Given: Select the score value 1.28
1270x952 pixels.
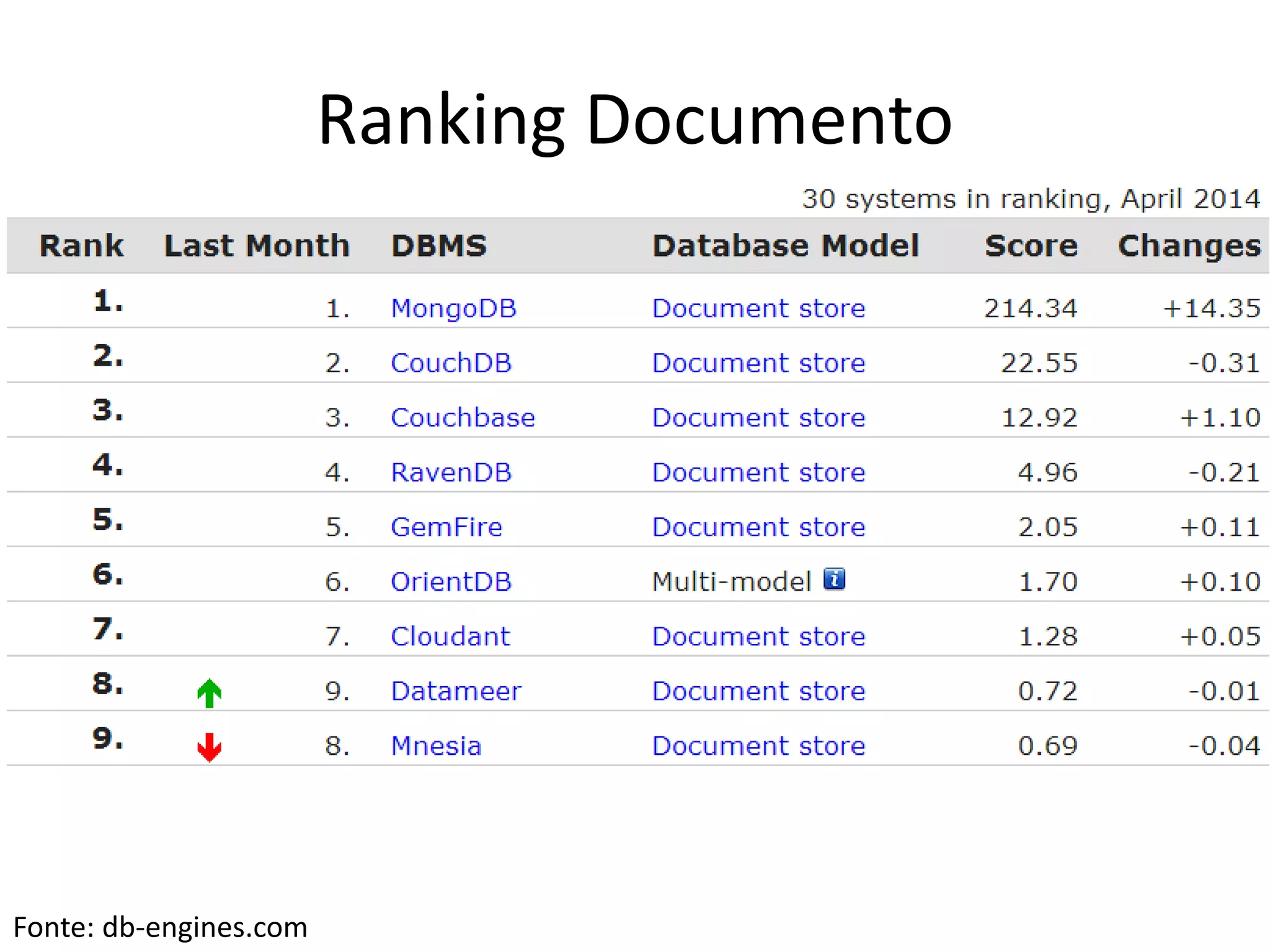Looking at the screenshot, I should (x=1047, y=637).
